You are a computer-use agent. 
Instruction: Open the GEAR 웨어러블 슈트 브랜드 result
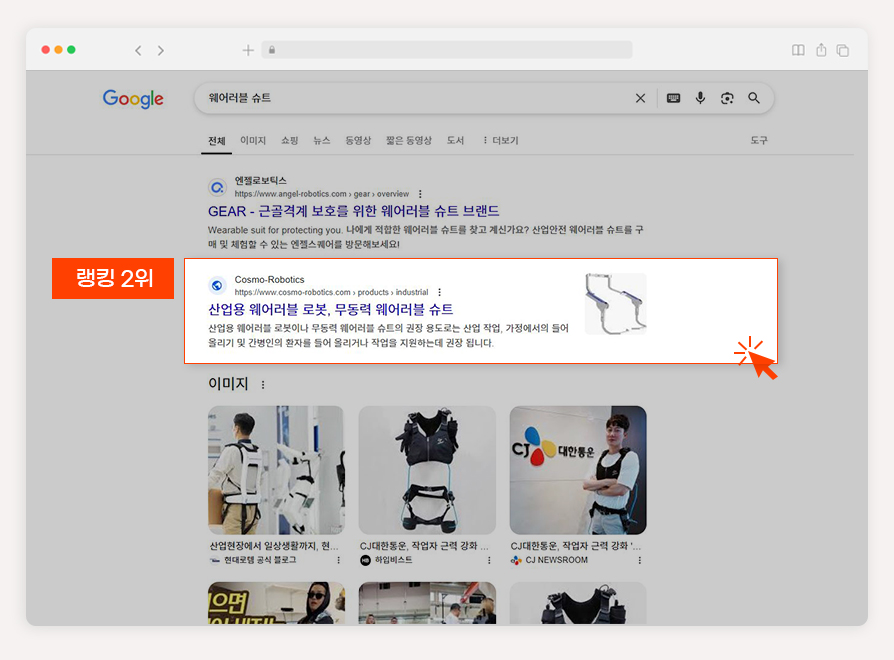pos(353,211)
